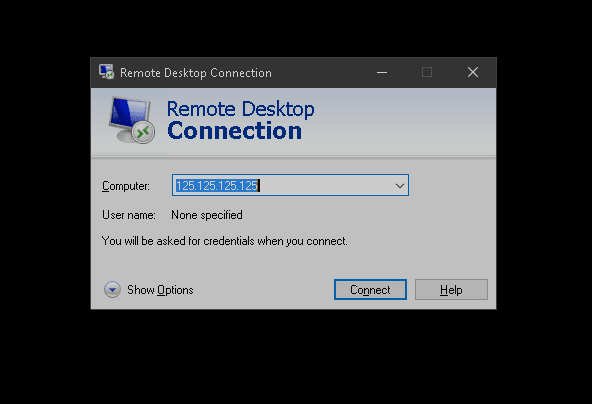
Task: Click the 'None specified' user name text
Action: tap(207, 215)
